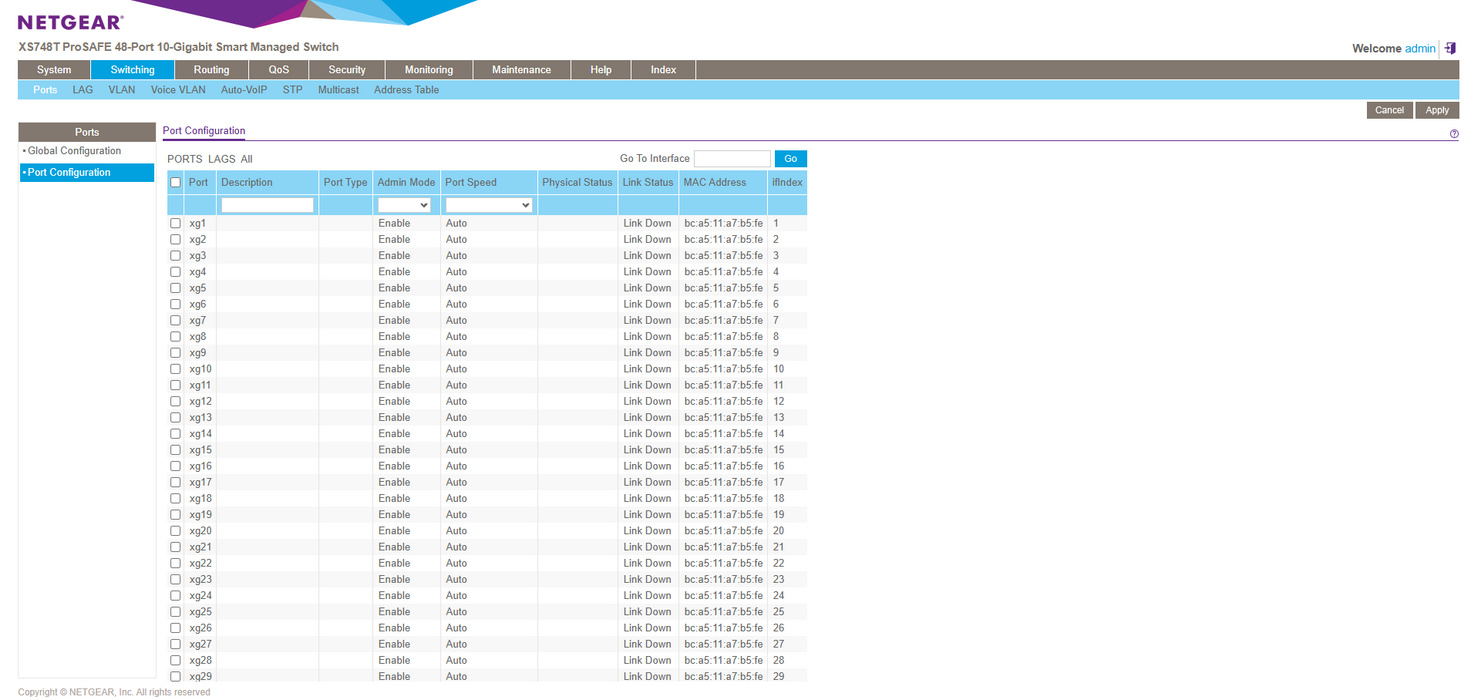
Task: Click the logout icon beside admin
Action: 1450,48
